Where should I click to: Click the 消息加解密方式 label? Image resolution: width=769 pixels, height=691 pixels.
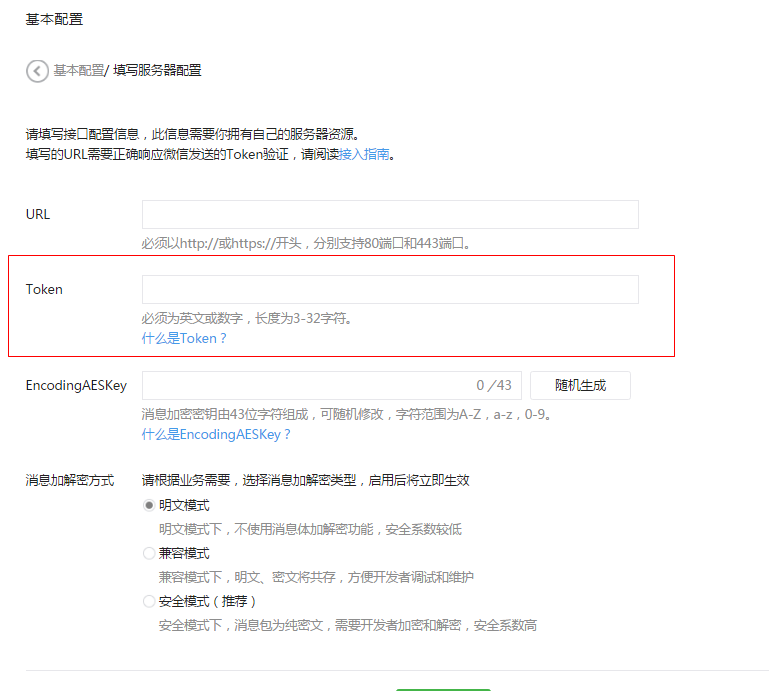pos(70,480)
